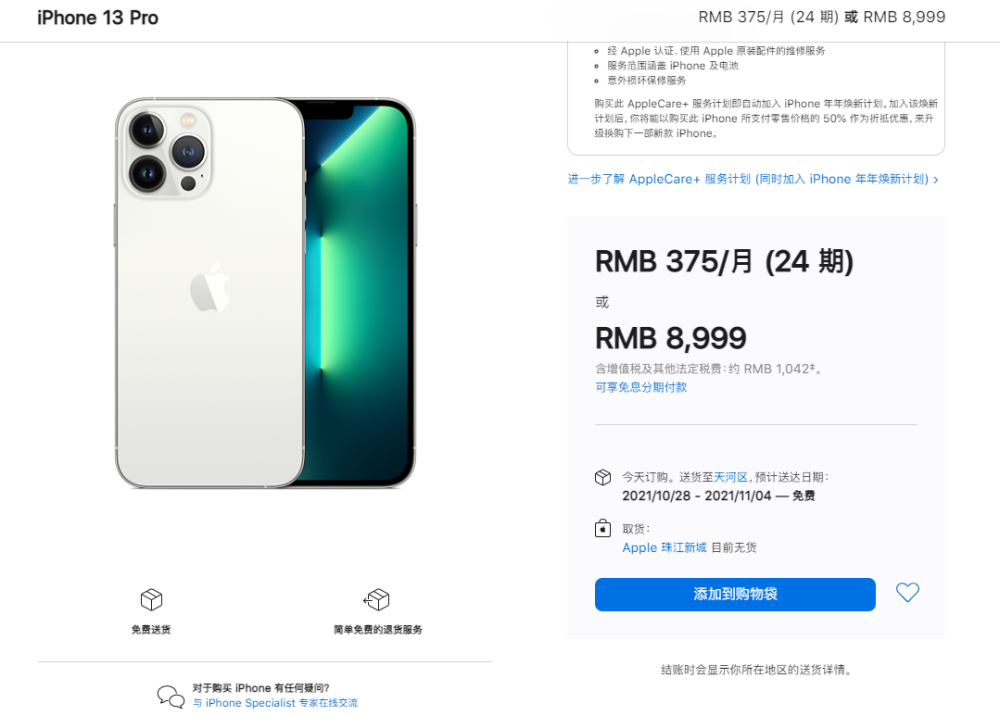This screenshot has height=728, width=1000.
Task: Click the iPhone 13 Pro product image
Action: [265, 293]
